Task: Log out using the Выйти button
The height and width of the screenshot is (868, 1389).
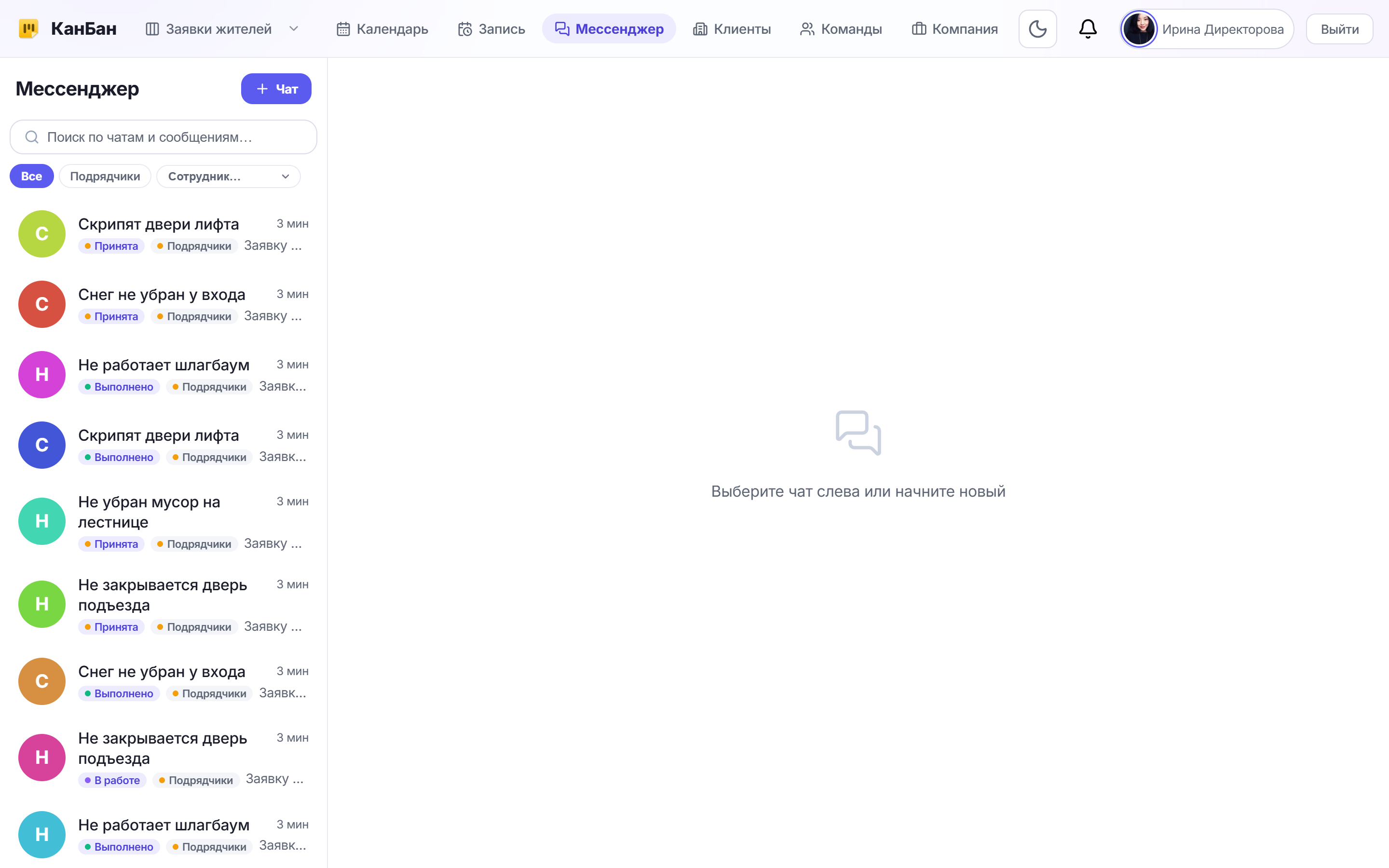Action: pos(1340,29)
